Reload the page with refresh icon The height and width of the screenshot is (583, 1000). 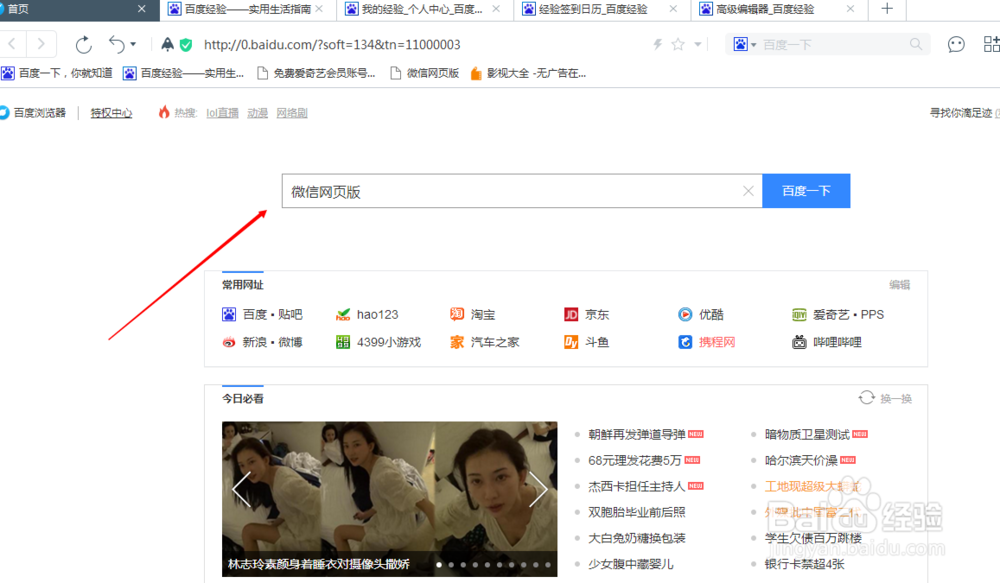(x=84, y=45)
